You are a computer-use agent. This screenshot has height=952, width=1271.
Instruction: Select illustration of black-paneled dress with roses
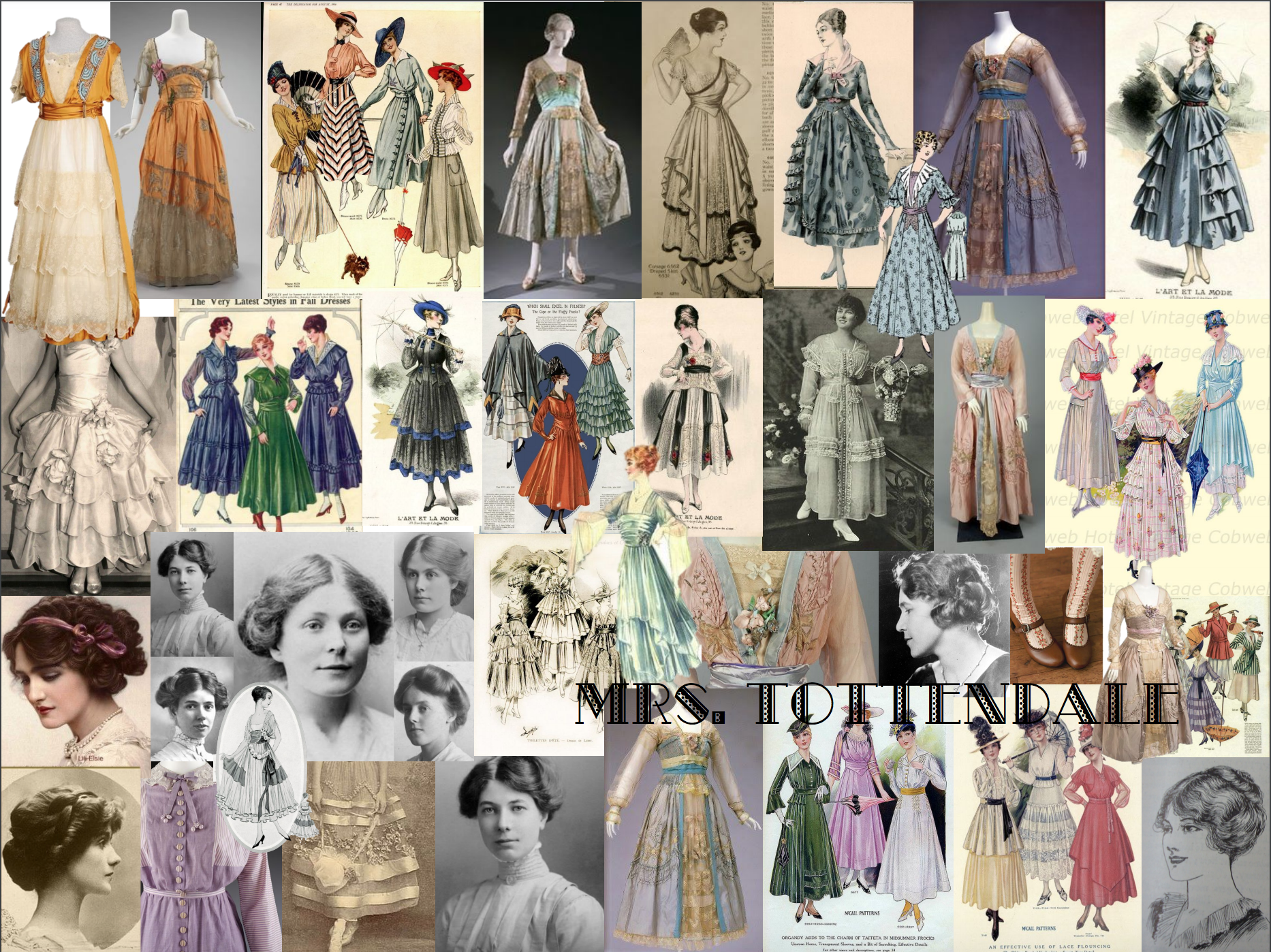pyautogui.click(x=698, y=415)
